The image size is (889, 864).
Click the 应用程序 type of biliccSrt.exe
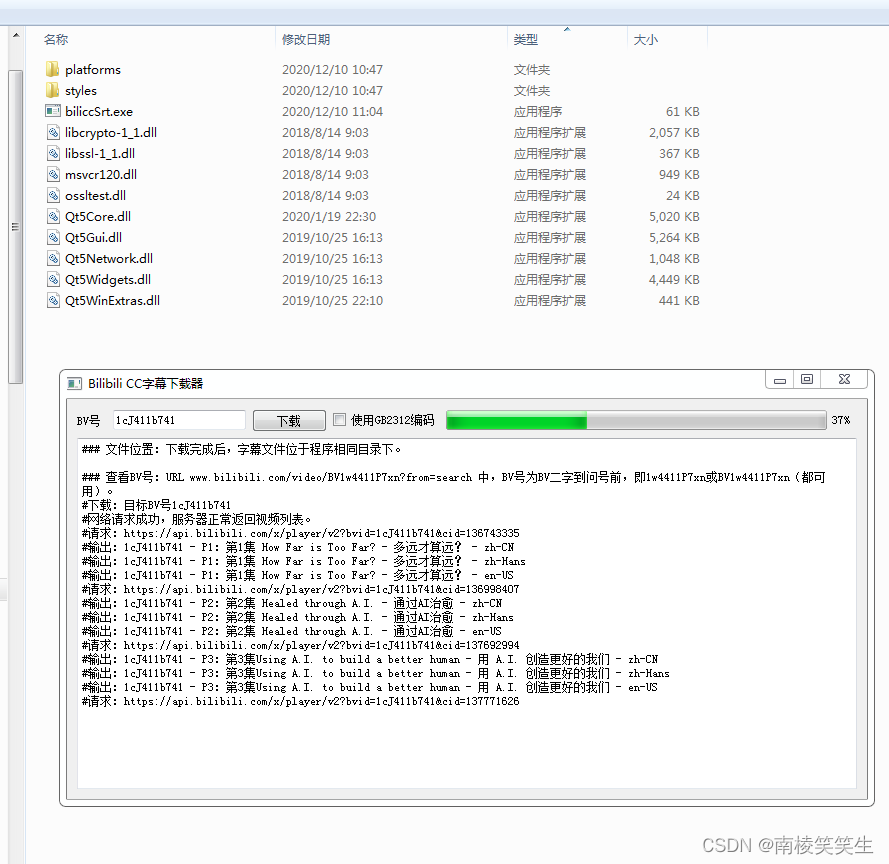coord(537,111)
